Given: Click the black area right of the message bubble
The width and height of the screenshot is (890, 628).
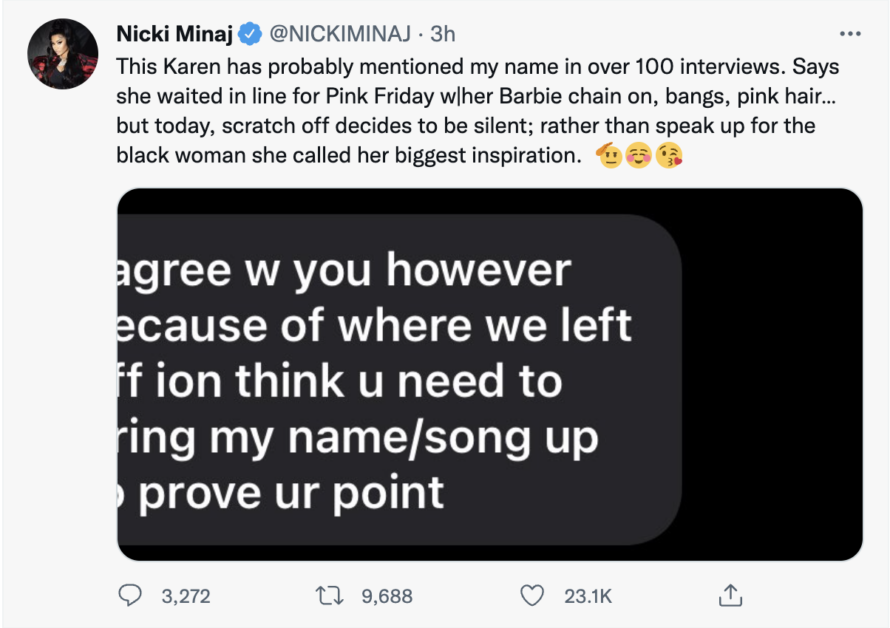Looking at the screenshot, I should tap(772, 375).
